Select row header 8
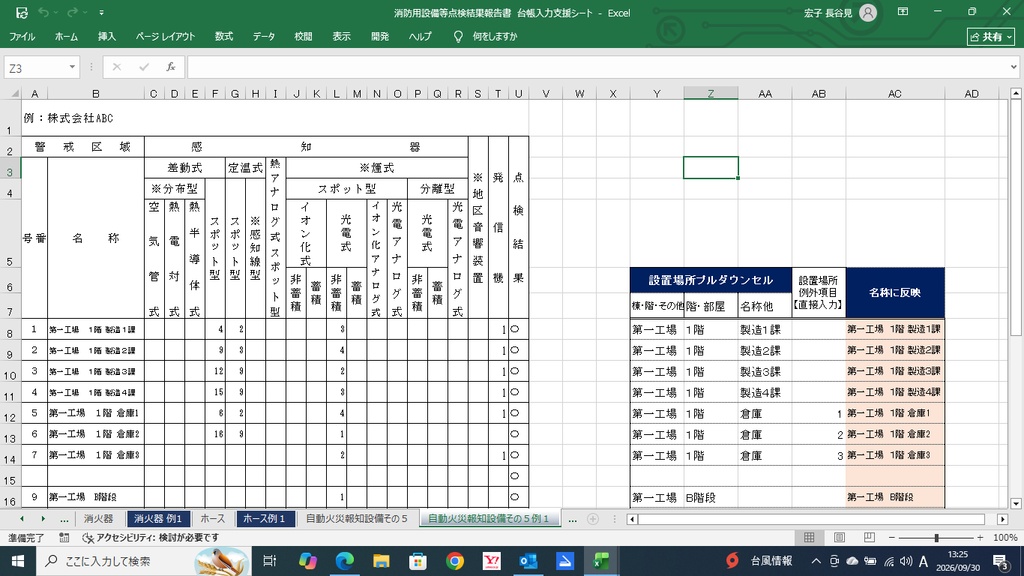Screen dimensions: 1024x576 [10, 332]
